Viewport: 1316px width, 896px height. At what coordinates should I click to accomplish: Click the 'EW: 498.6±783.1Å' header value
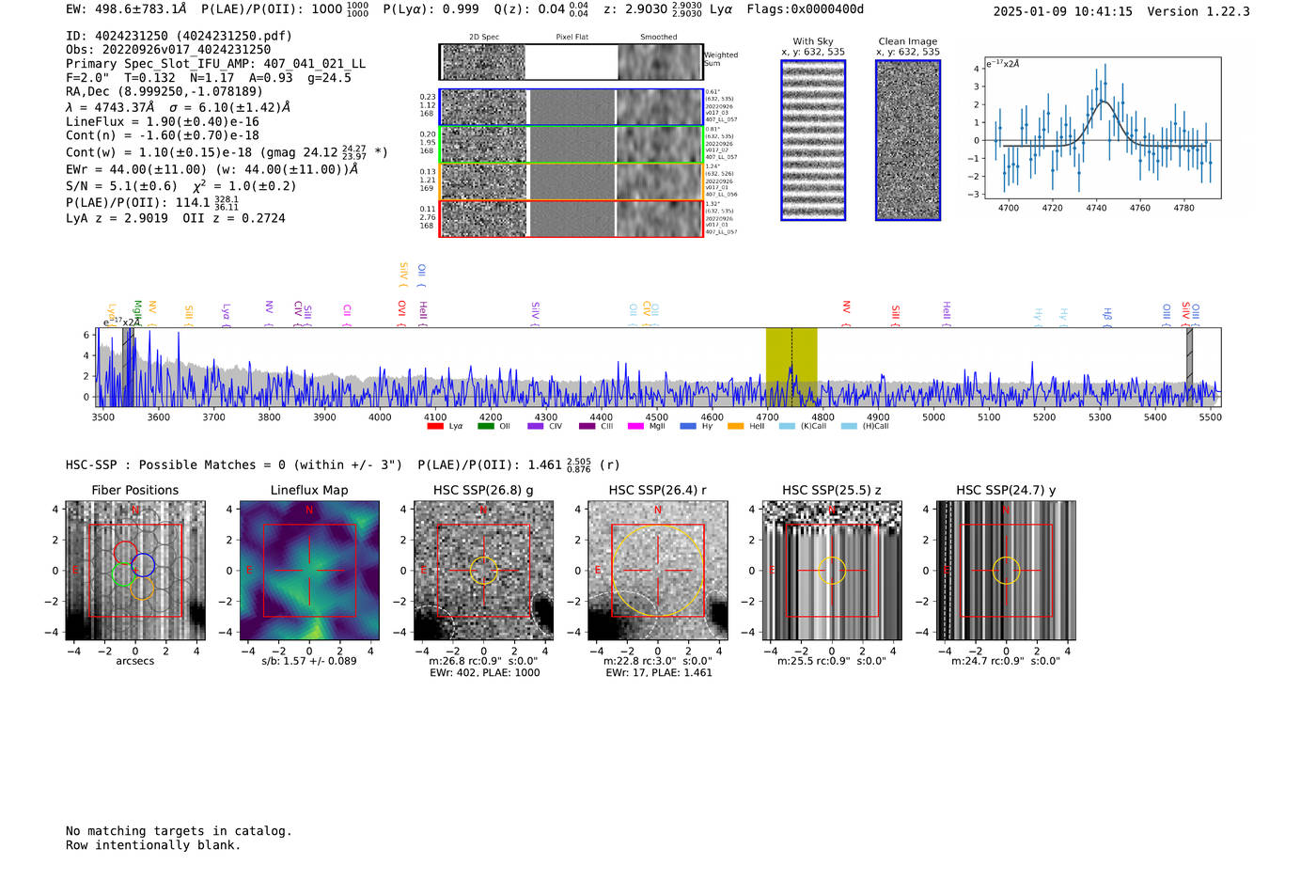click(x=126, y=8)
